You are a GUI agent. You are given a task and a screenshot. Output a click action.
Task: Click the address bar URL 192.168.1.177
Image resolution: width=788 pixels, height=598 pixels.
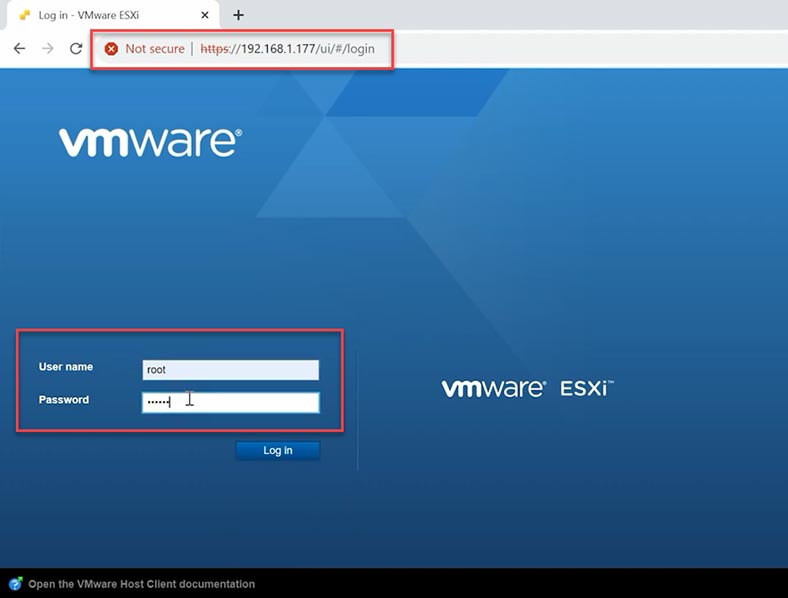click(x=287, y=49)
